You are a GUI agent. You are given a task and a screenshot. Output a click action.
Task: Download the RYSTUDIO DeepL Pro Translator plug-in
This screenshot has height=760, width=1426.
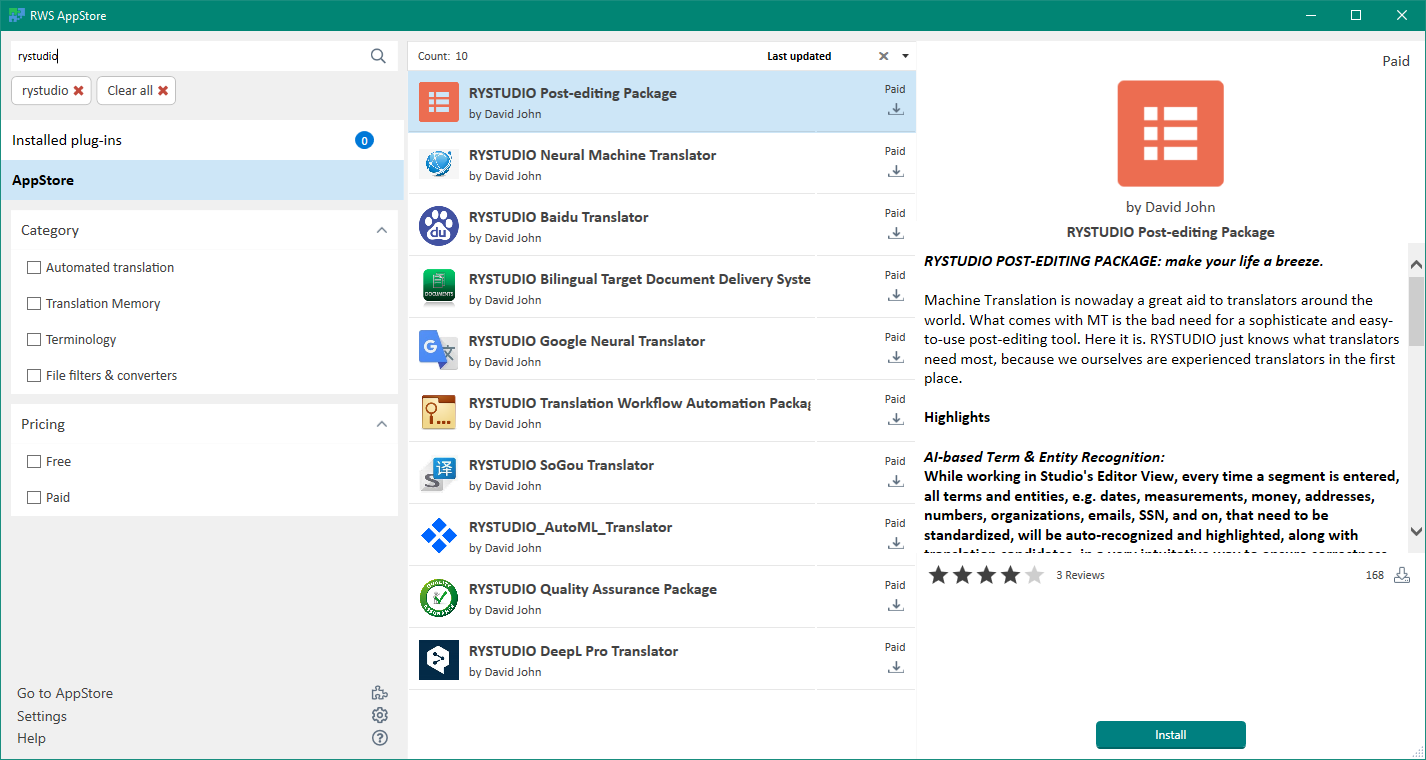pyautogui.click(x=896, y=667)
